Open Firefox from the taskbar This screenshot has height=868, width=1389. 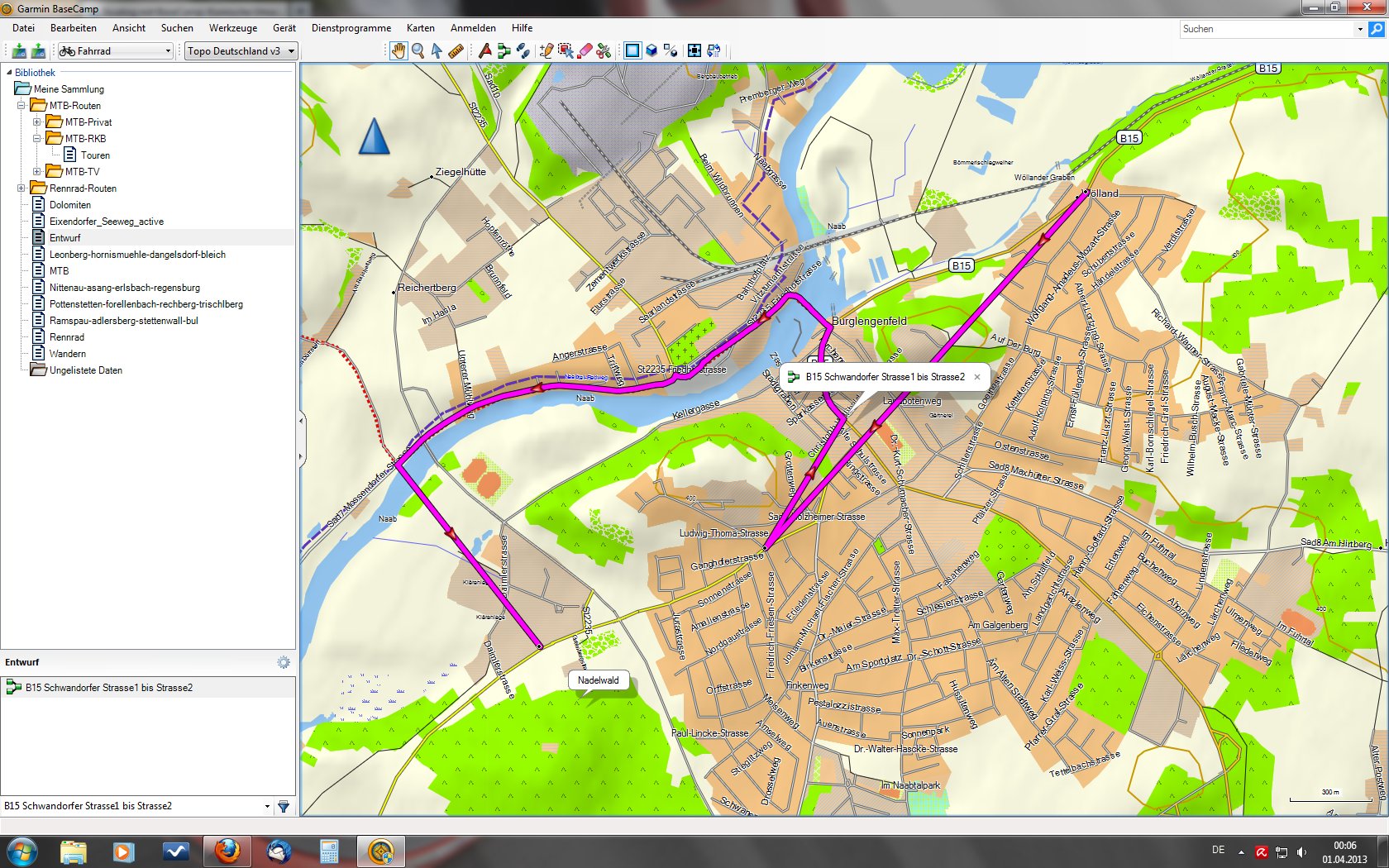227,851
